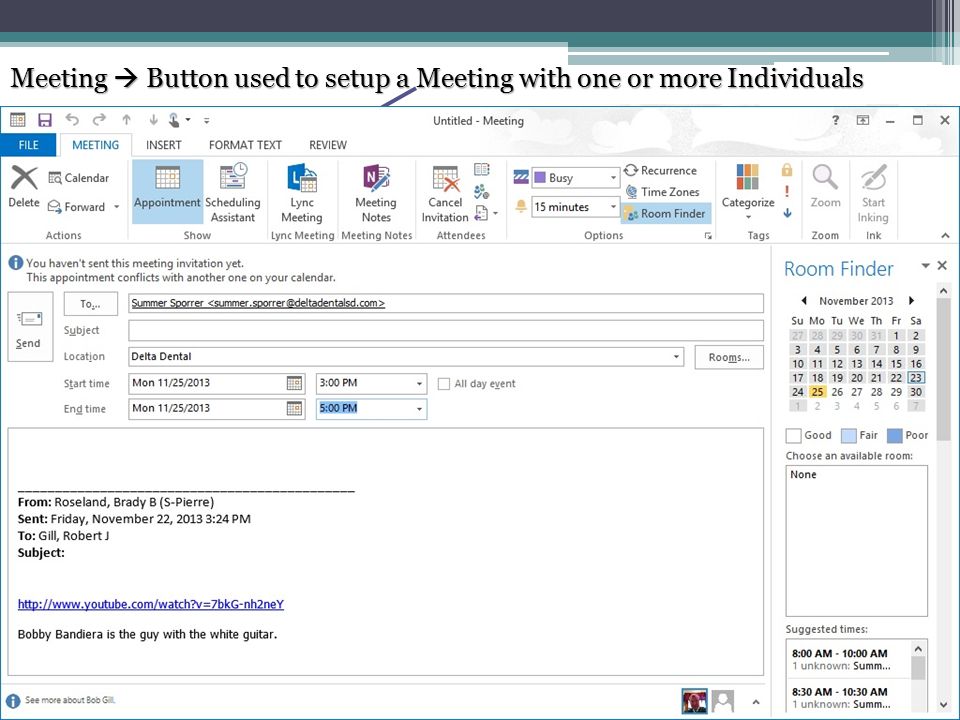The image size is (960, 720).
Task: Click the Fair availability legend swatch
Action: pos(849,435)
